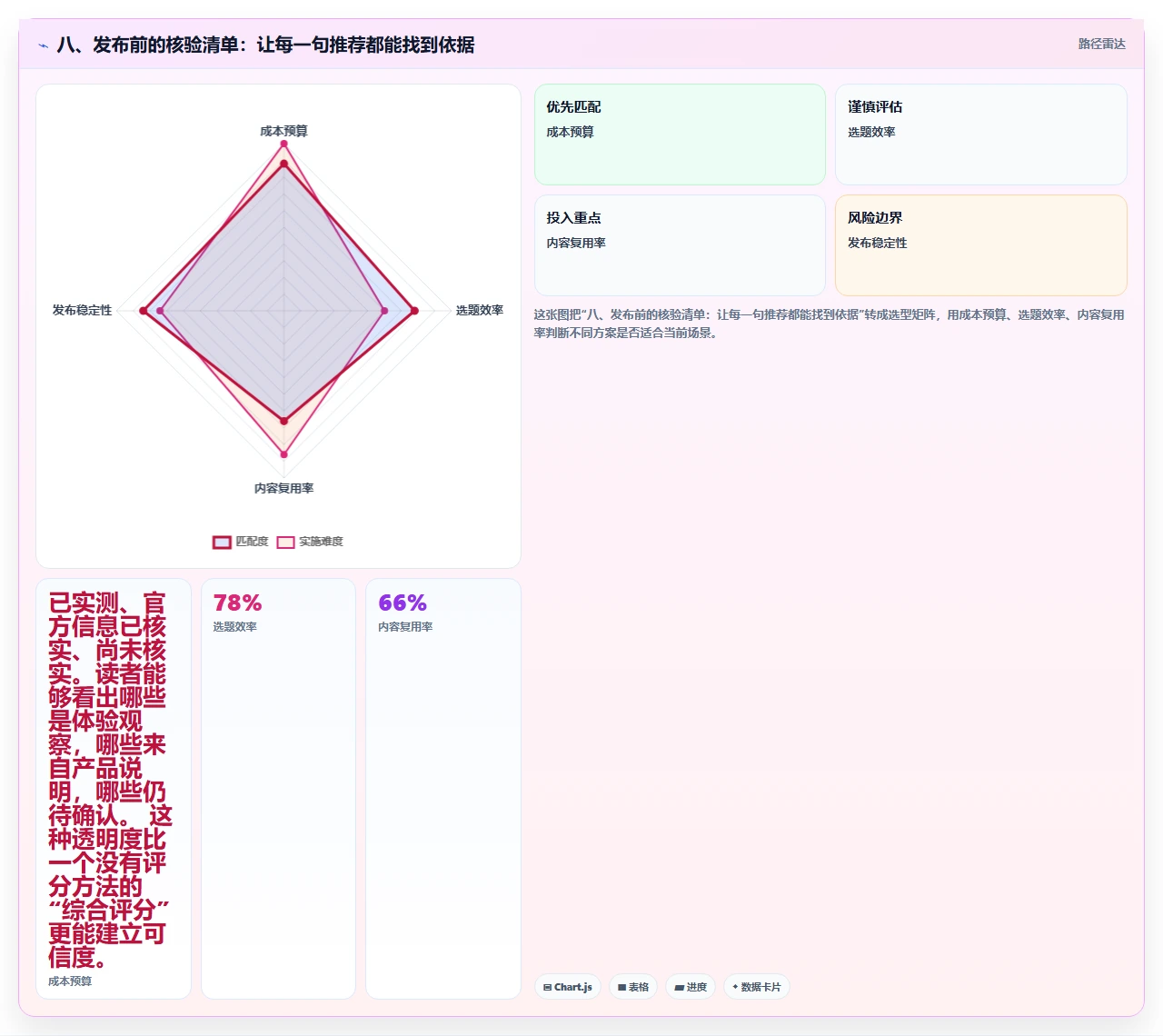Click the 66% 内容复用率 stat card
Screen dimensions: 1163x1036
pos(443,789)
